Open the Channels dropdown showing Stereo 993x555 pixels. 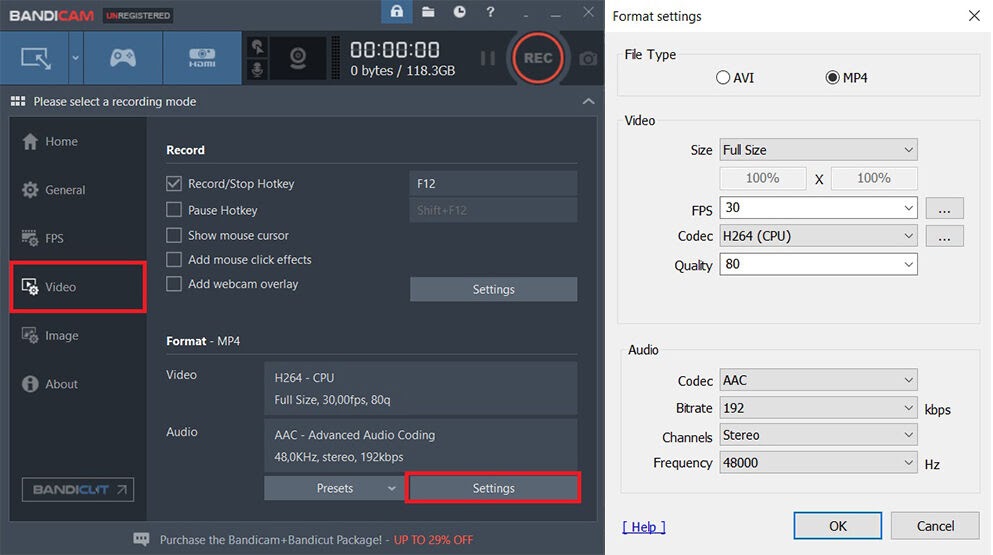click(818, 435)
